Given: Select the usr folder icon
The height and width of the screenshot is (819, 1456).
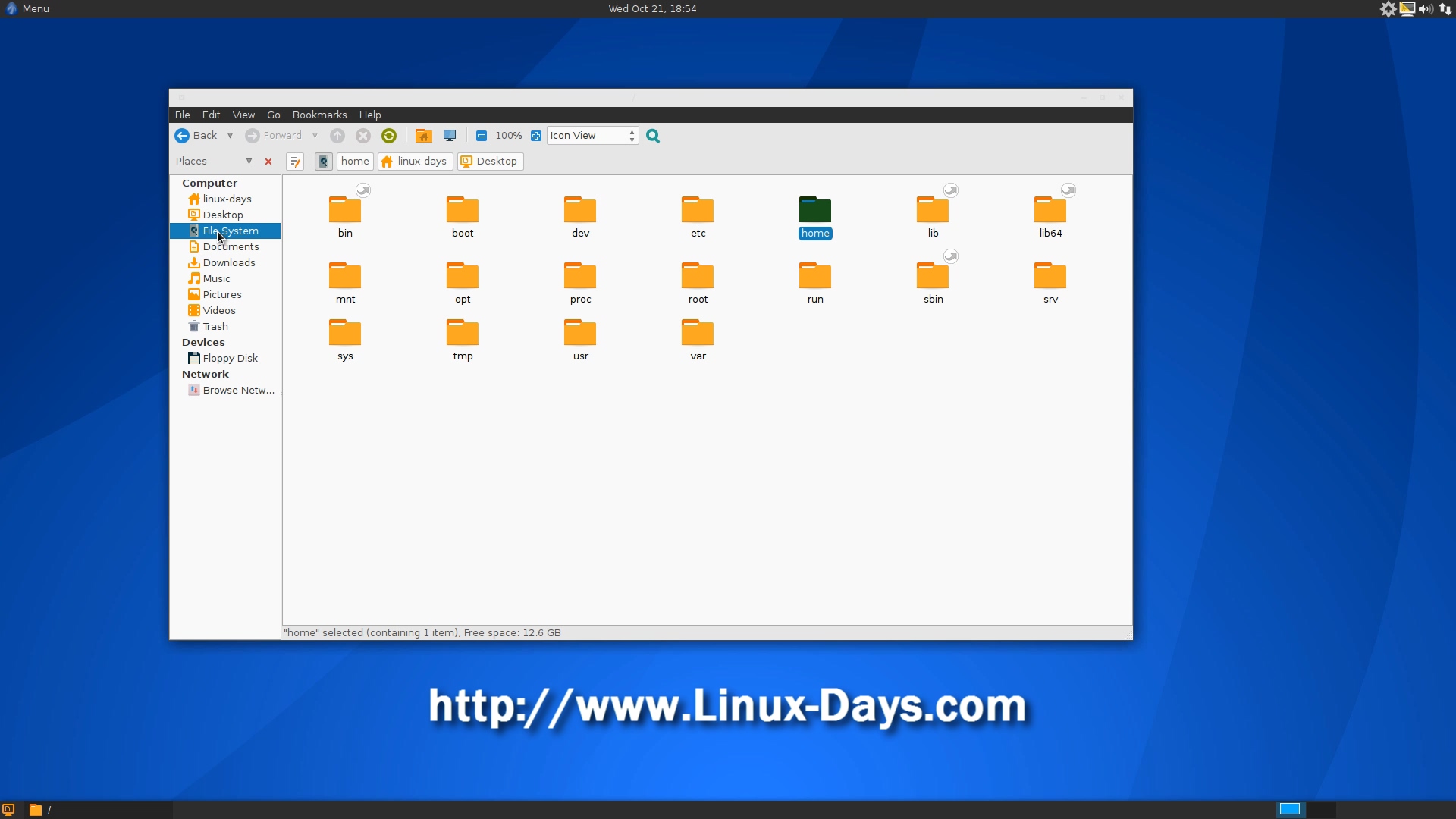Looking at the screenshot, I should (x=580, y=332).
